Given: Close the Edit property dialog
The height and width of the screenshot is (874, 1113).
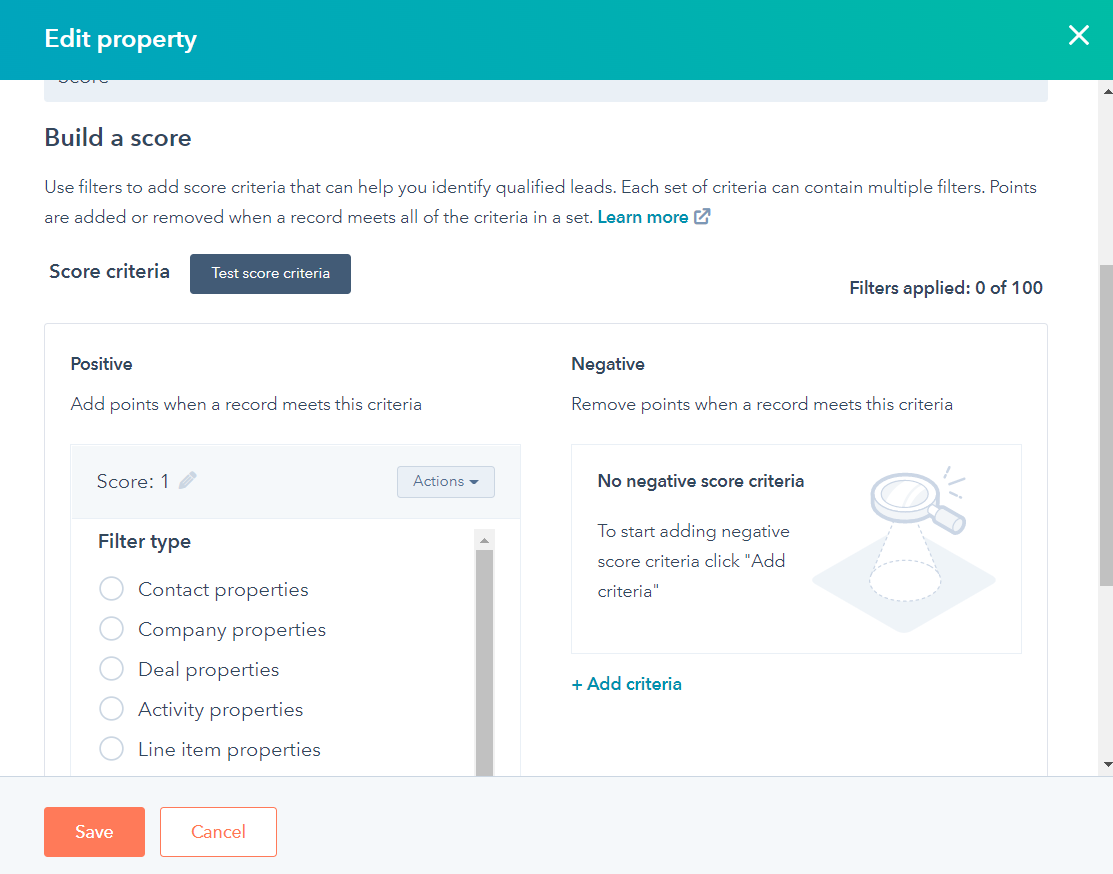Looking at the screenshot, I should [1078, 35].
